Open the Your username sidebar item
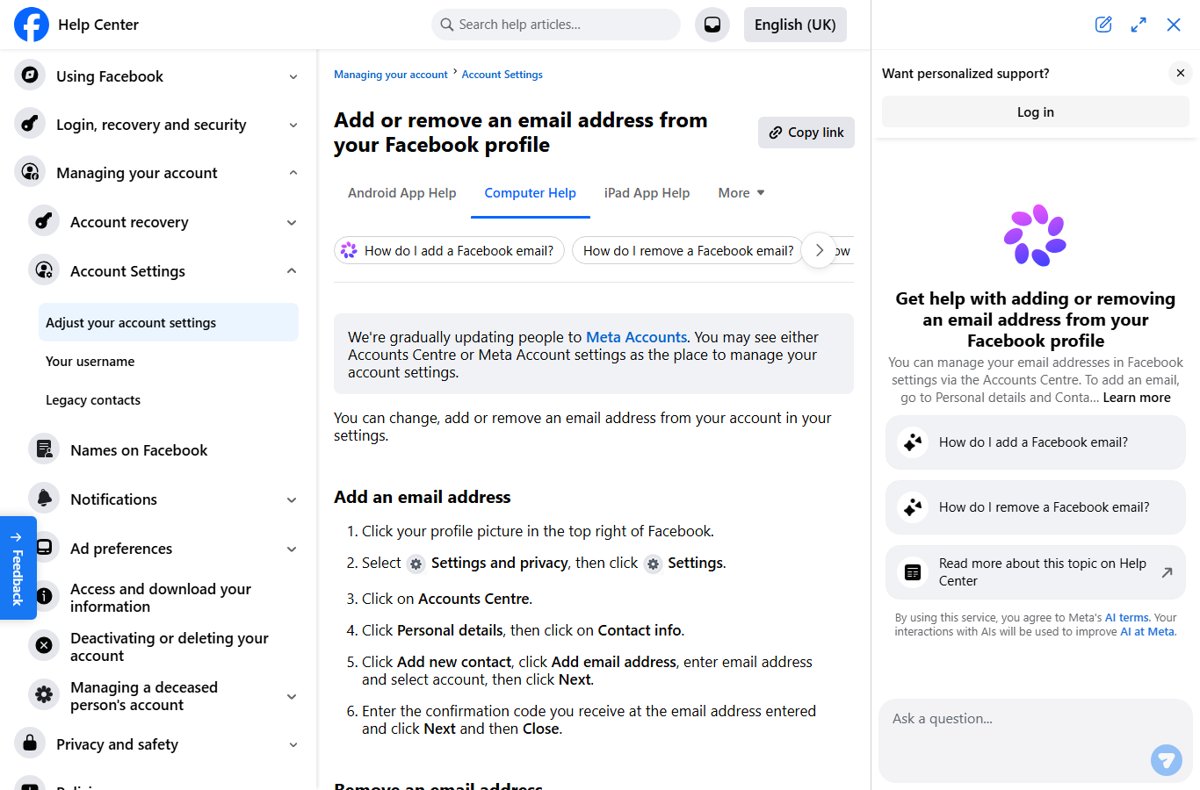Viewport: 1200px width, 790px height. point(168,361)
